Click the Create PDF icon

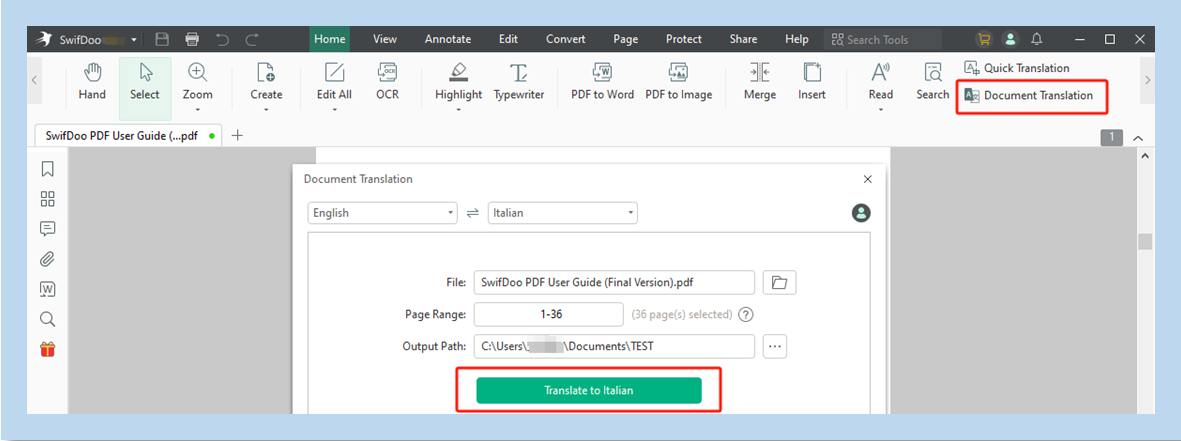[267, 72]
